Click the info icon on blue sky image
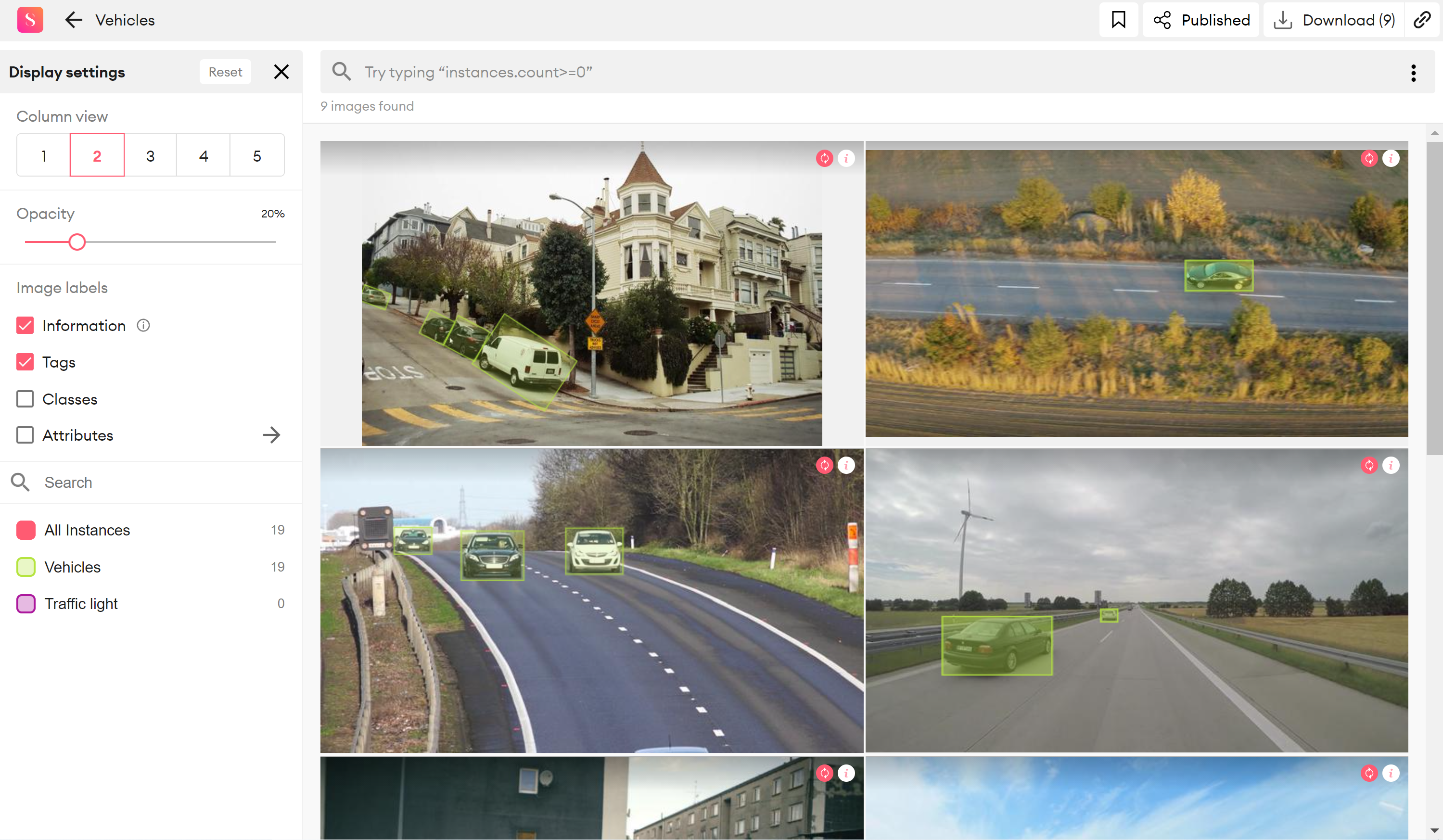1443x840 pixels. (x=1391, y=774)
